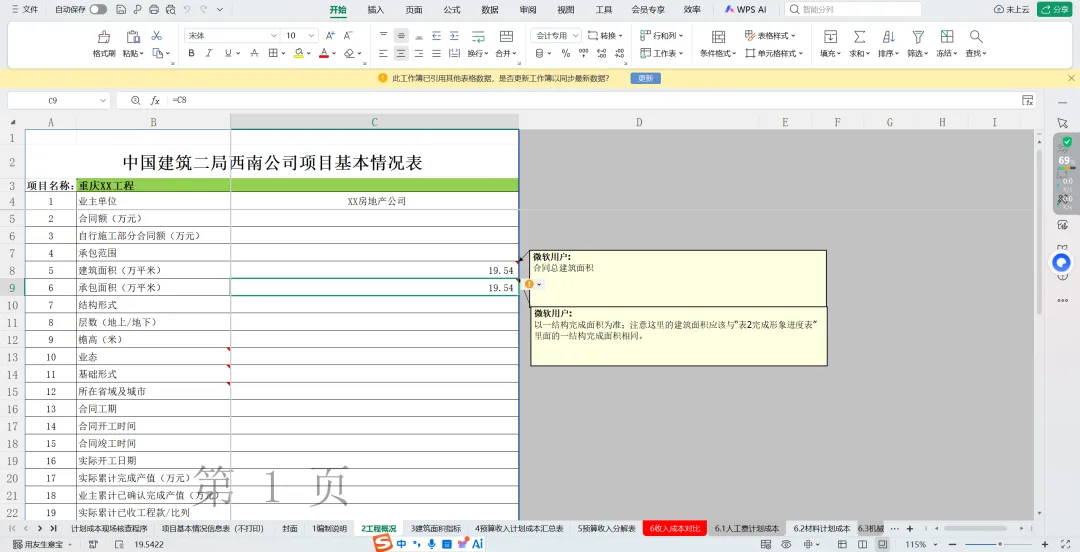Increase indent of cell content
1080x552 pixels.
454,36
